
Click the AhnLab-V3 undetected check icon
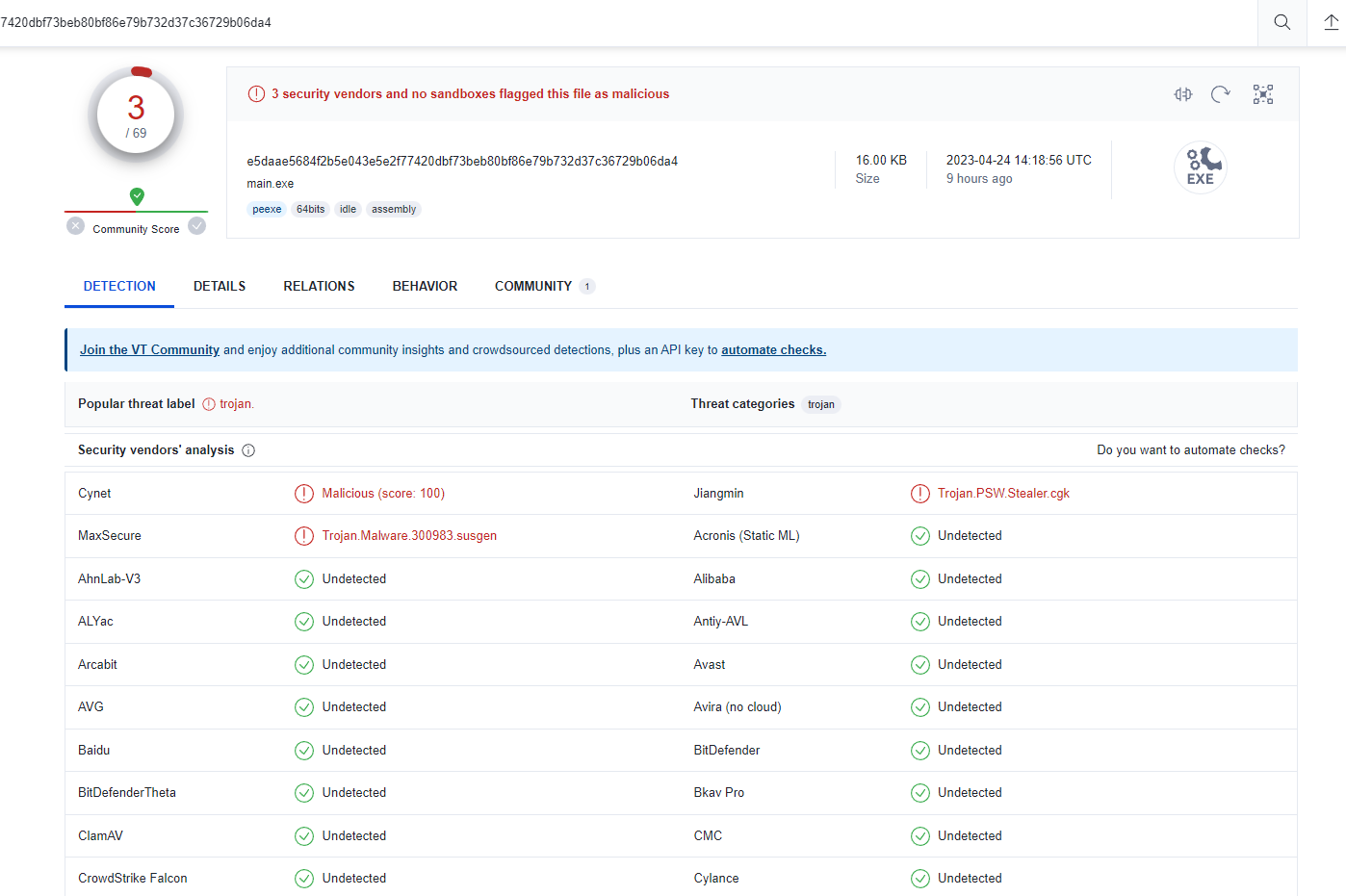(304, 579)
